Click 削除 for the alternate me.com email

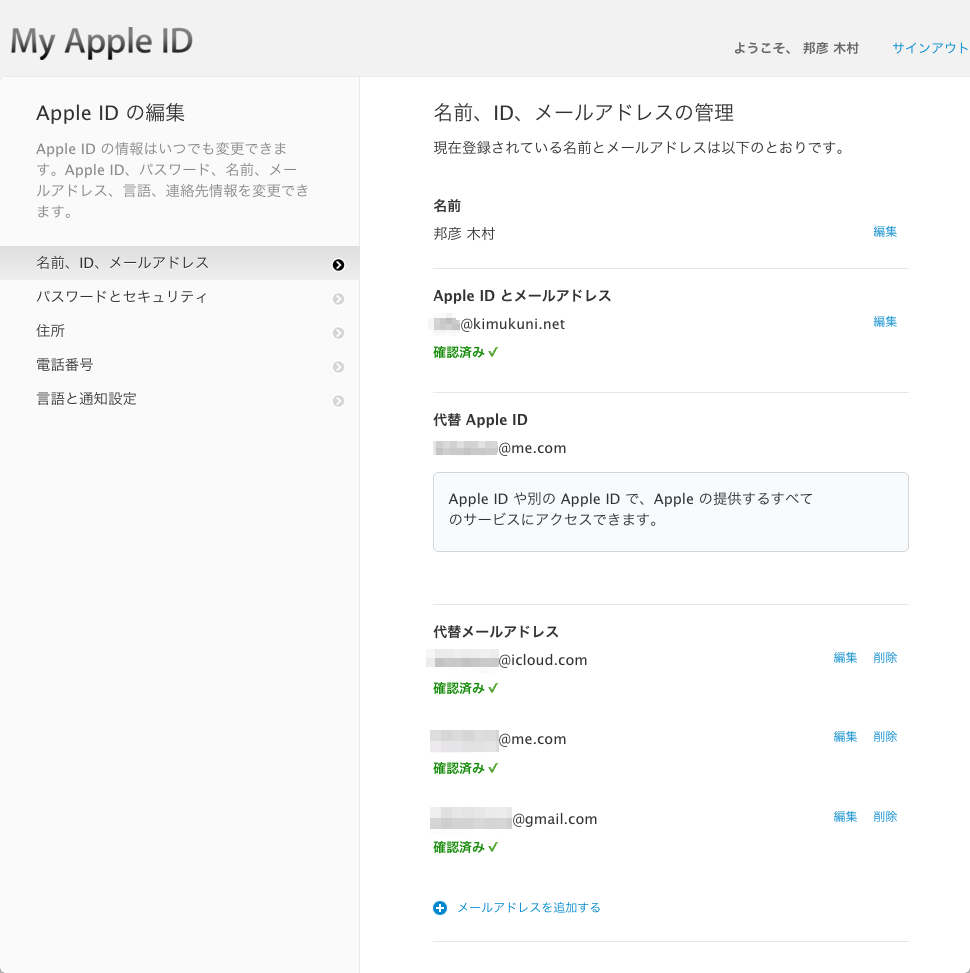point(885,737)
